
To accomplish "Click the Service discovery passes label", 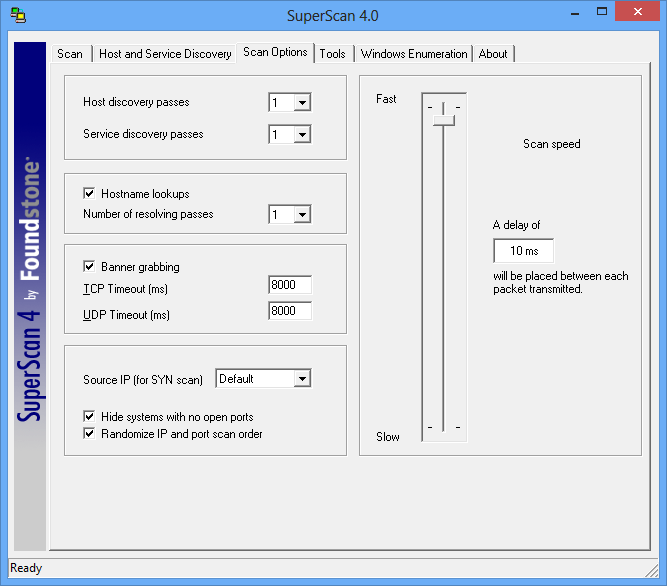I will click(x=143, y=134).
